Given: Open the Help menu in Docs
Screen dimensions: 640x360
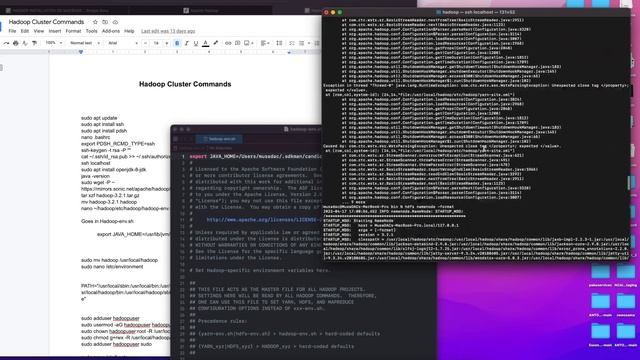Looking at the screenshot, I should coord(129,31).
